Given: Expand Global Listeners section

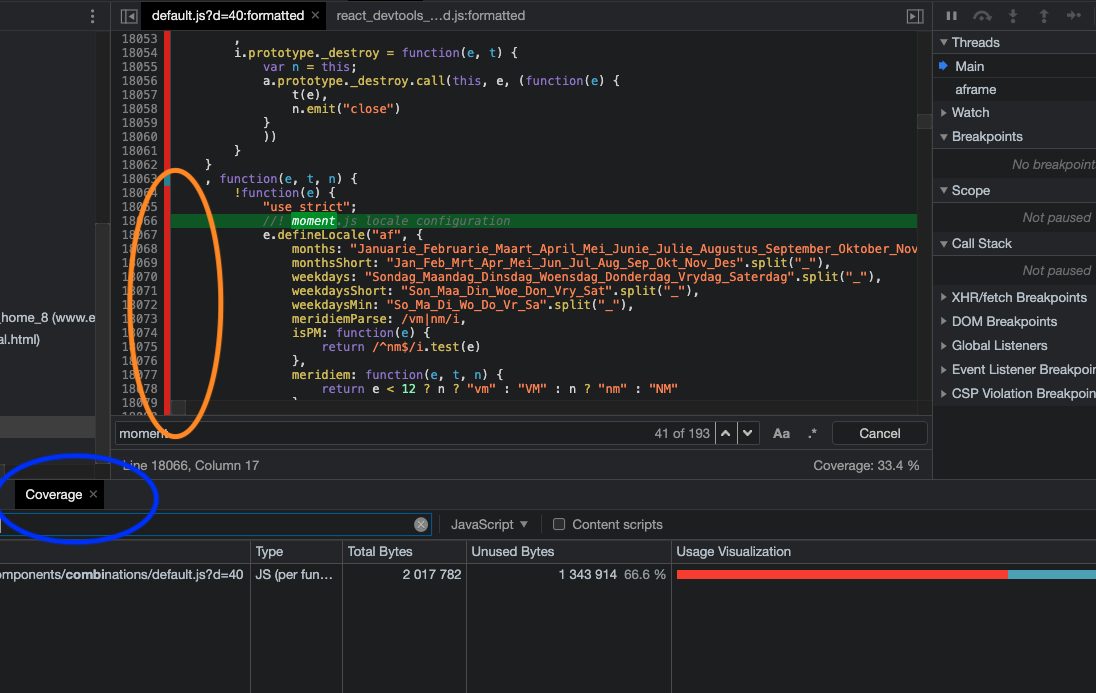Looking at the screenshot, I should 944,345.
